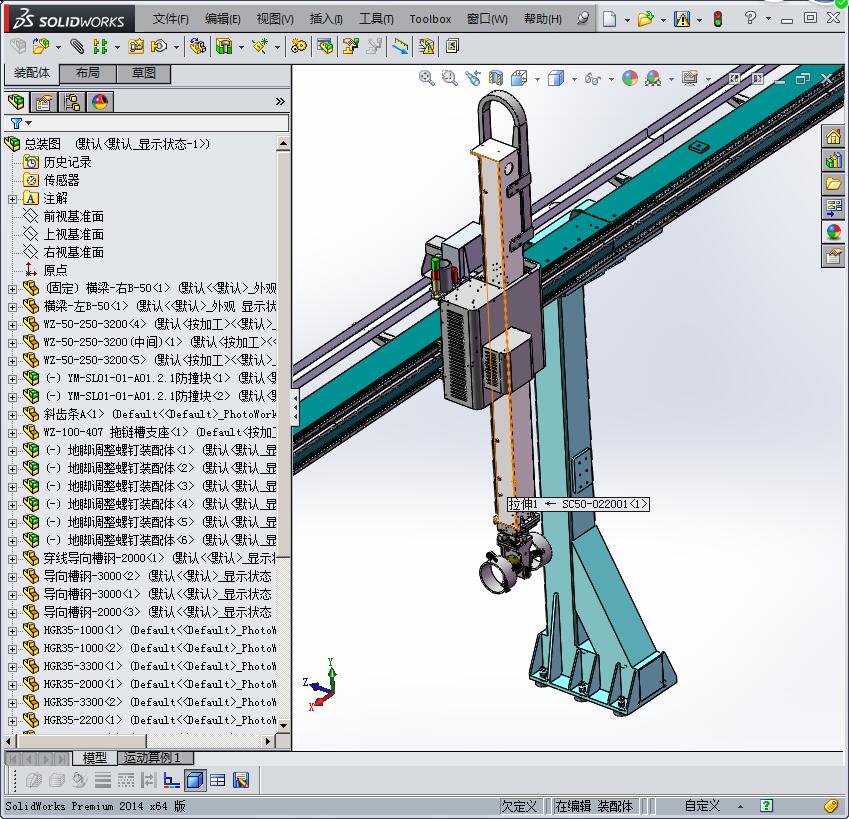849x819 pixels.
Task: Click the search icon in menu bar
Action: click(583, 19)
